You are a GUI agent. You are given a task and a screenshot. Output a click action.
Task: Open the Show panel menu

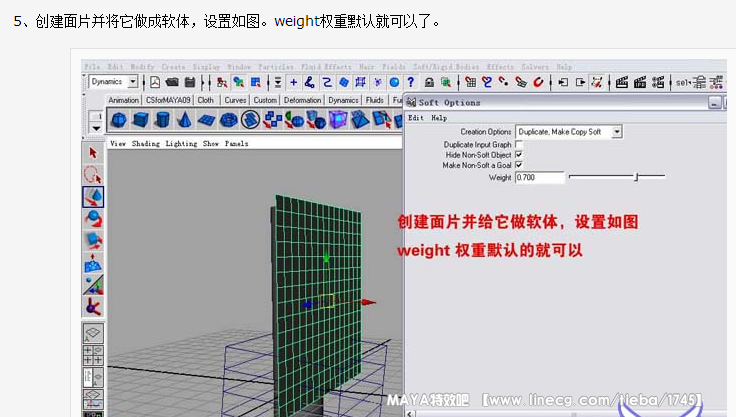pyautogui.click(x=211, y=144)
